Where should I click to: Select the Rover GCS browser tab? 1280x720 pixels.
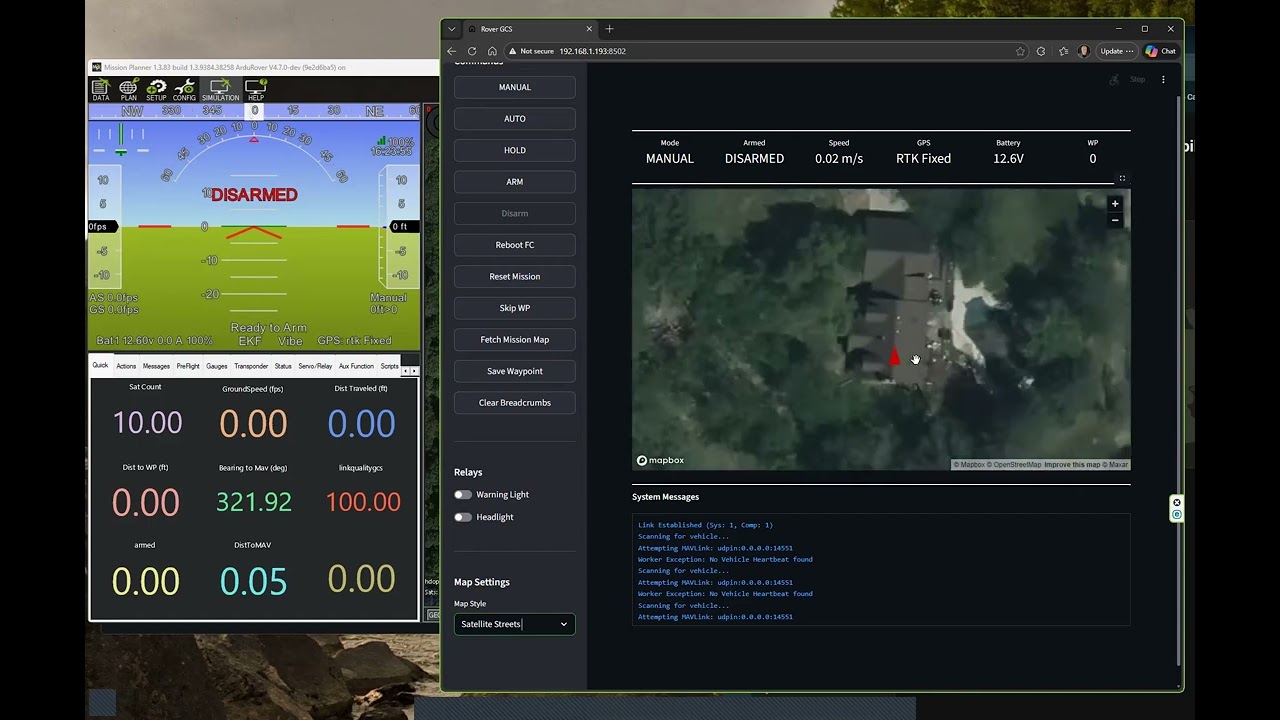click(x=528, y=29)
